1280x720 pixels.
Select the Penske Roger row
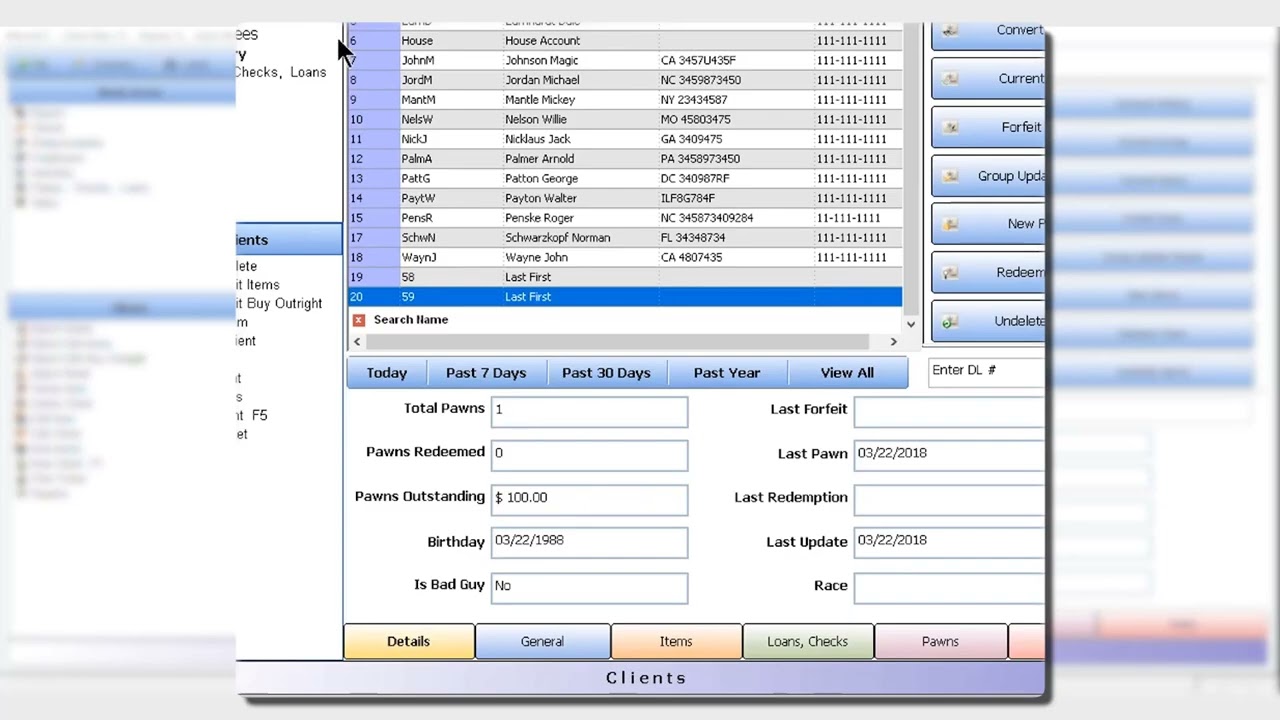coord(625,218)
